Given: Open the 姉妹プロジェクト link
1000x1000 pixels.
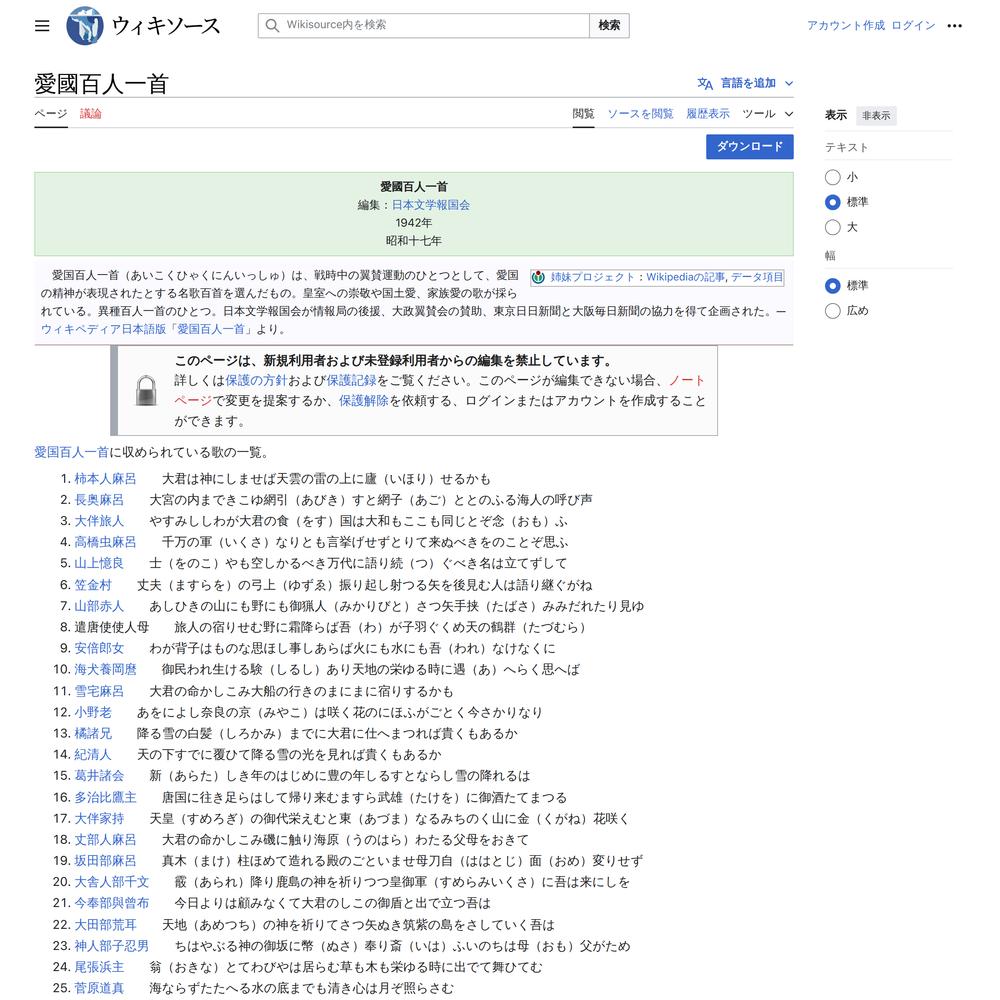Looking at the screenshot, I should click(592, 277).
